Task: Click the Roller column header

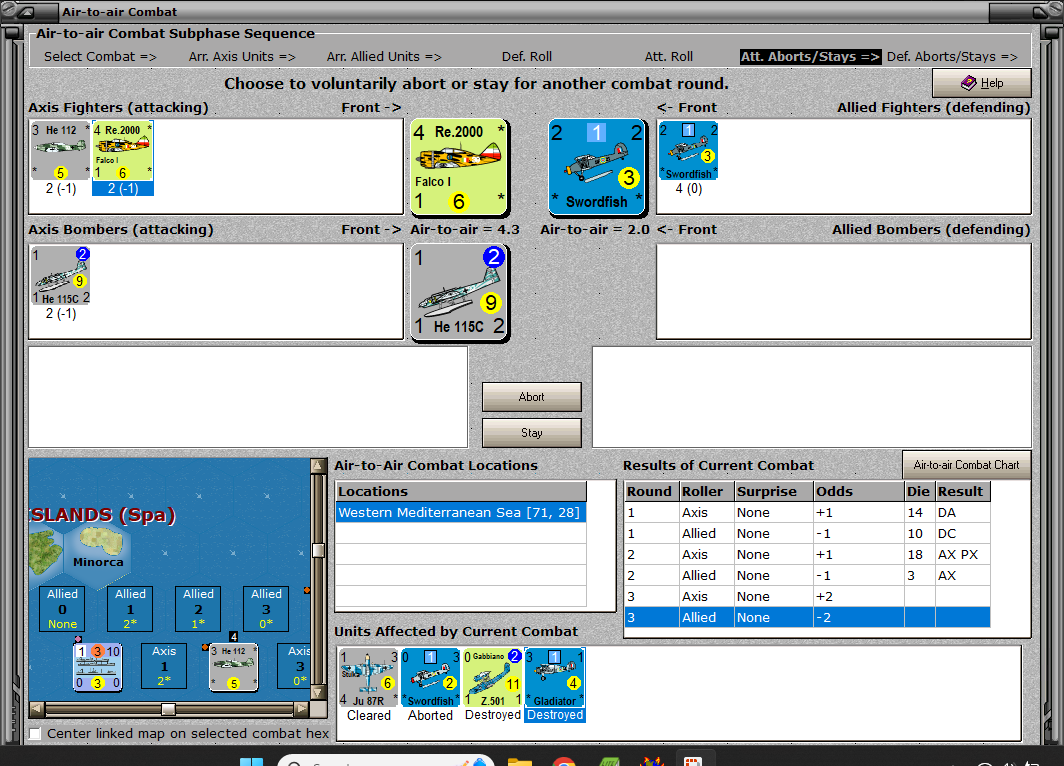Action: coord(707,491)
